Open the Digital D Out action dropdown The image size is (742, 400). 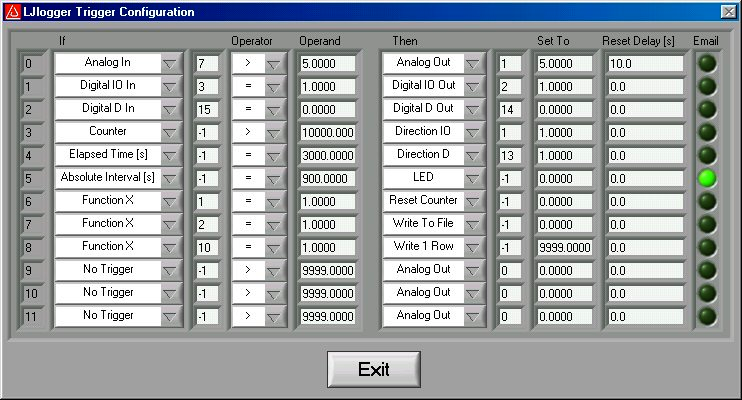(x=473, y=110)
